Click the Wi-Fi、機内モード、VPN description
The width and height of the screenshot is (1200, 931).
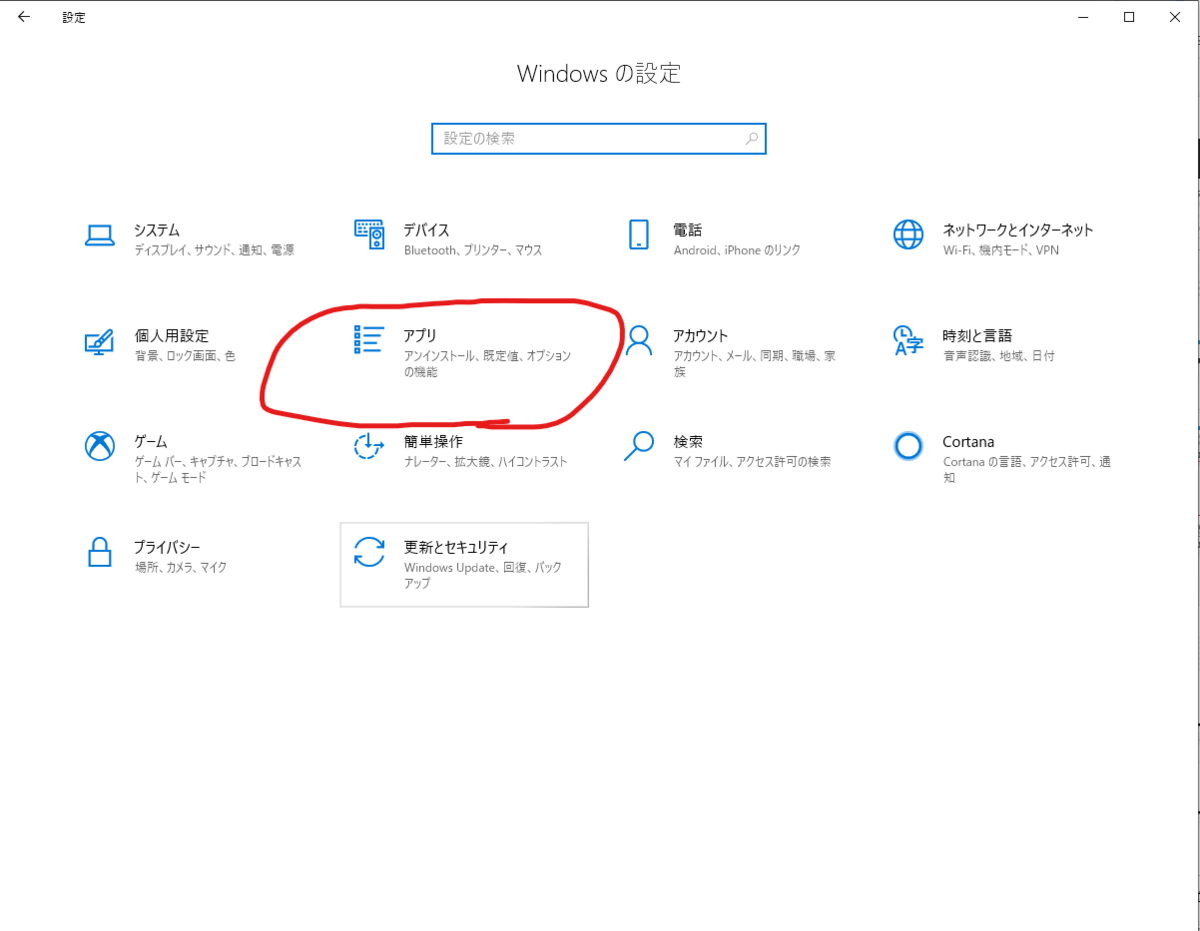(1001, 250)
